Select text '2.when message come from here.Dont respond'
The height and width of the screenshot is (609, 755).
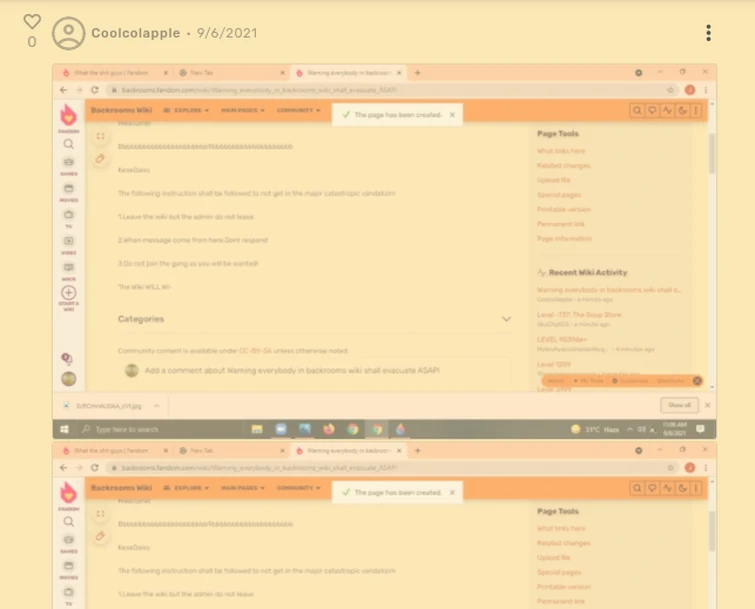(193, 240)
